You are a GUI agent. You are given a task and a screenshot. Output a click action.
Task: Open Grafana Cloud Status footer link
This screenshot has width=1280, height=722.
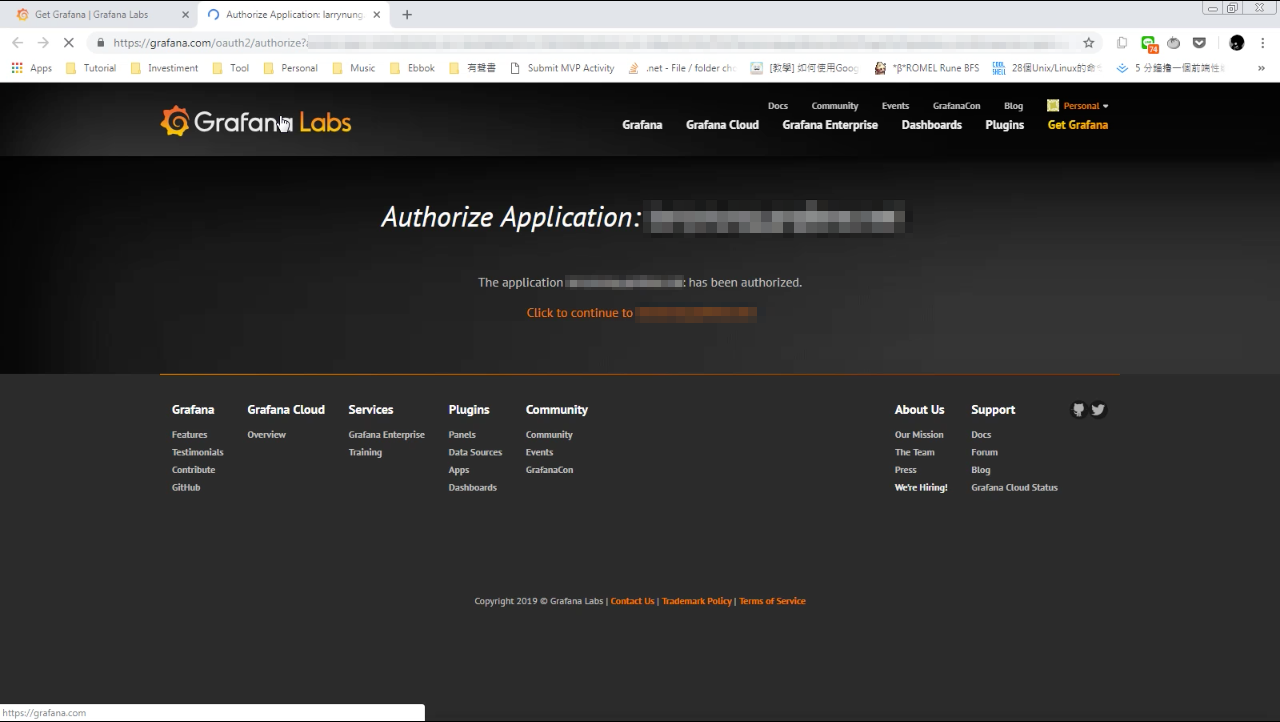click(x=1014, y=488)
